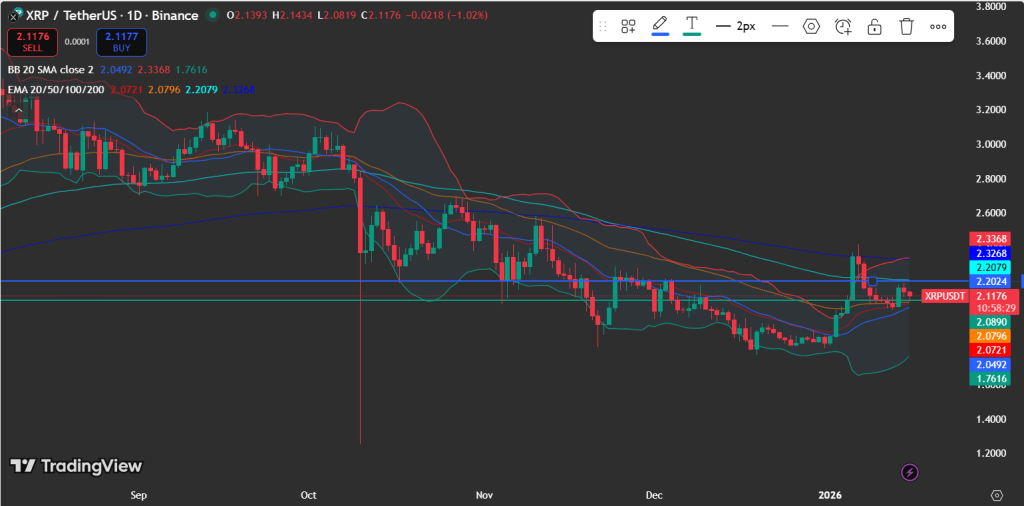Click the 1.7616 green price axis label
This screenshot has width=1024, height=506.
(989, 379)
